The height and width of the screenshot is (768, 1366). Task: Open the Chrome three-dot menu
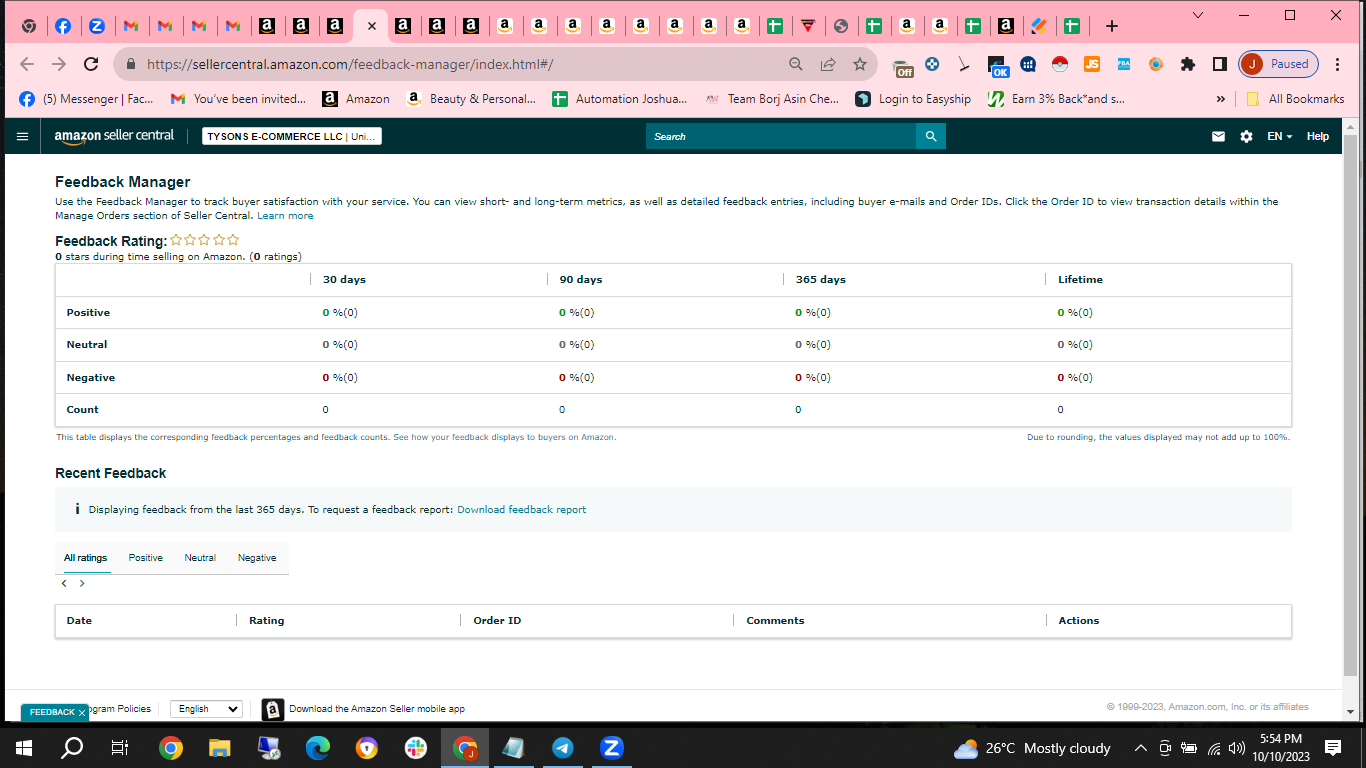[x=1338, y=64]
